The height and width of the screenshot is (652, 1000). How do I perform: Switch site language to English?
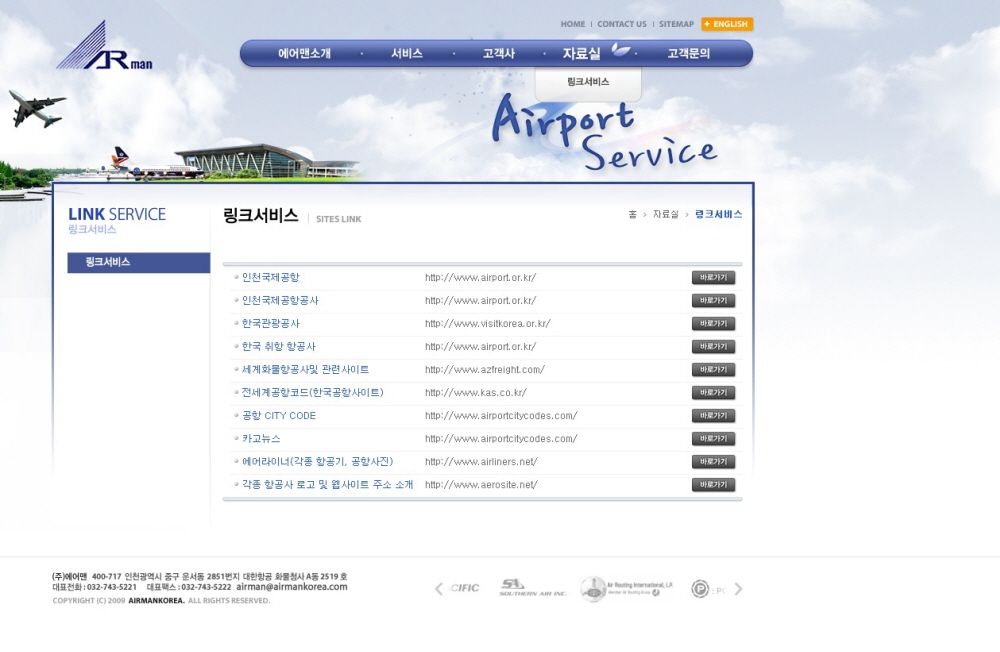point(727,24)
